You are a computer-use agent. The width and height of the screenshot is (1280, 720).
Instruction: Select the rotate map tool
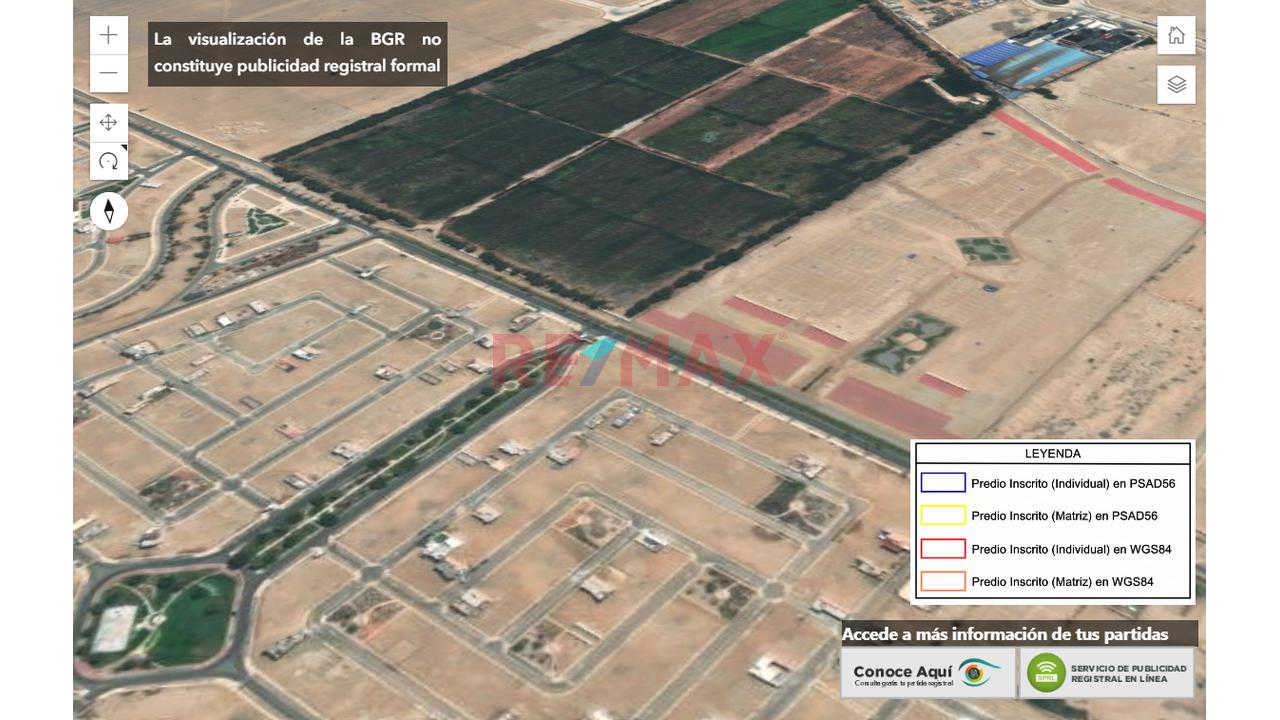click(108, 161)
